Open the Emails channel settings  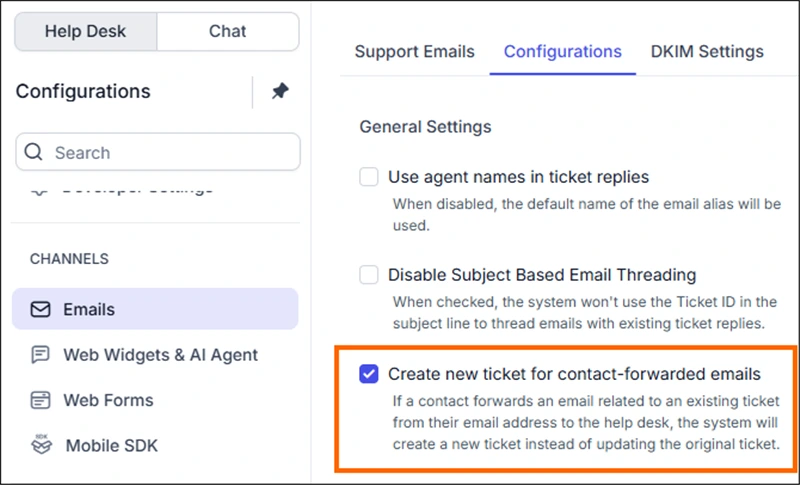88,310
